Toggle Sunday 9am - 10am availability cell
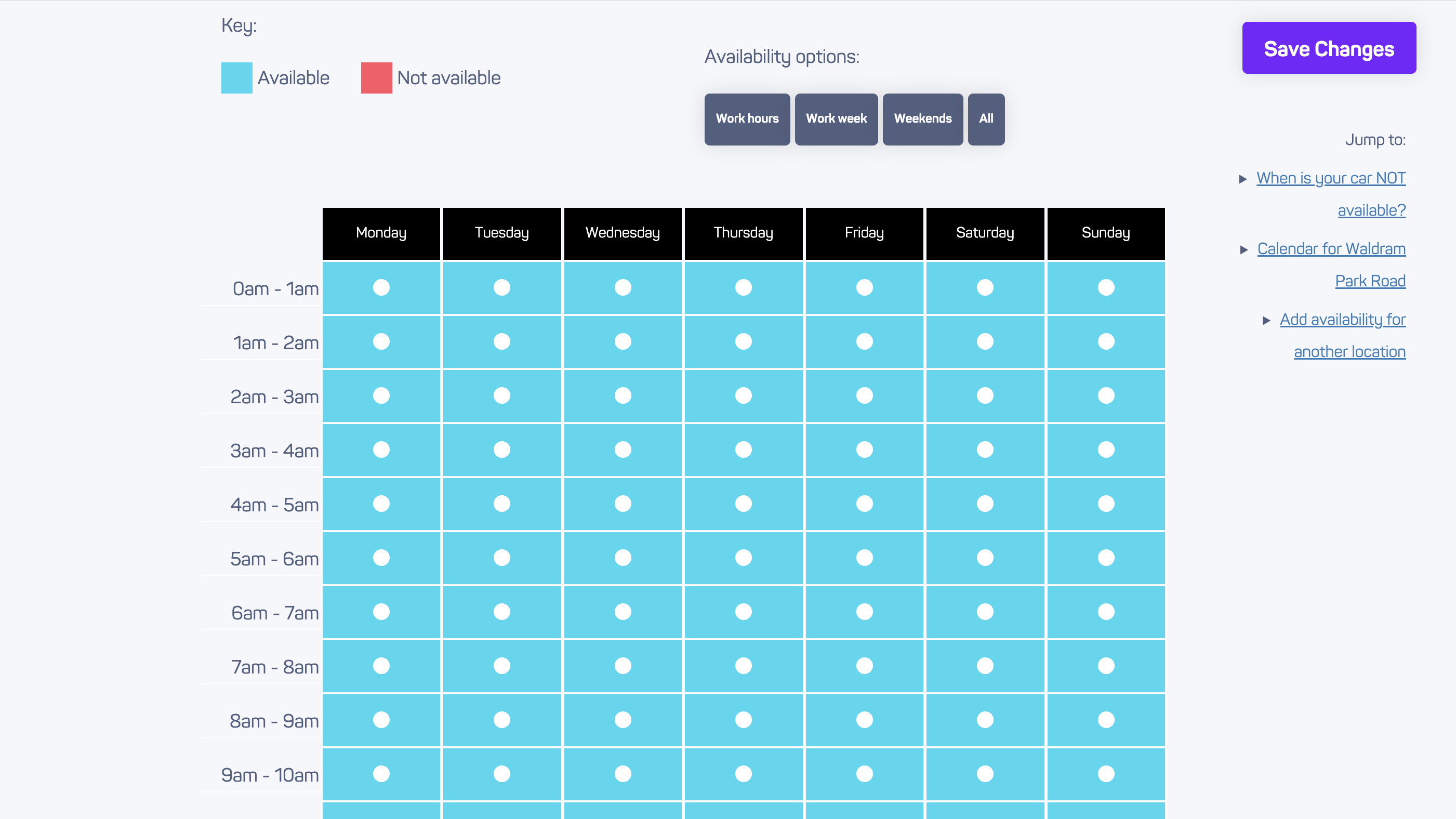This screenshot has height=819, width=1456. pyautogui.click(x=1106, y=774)
